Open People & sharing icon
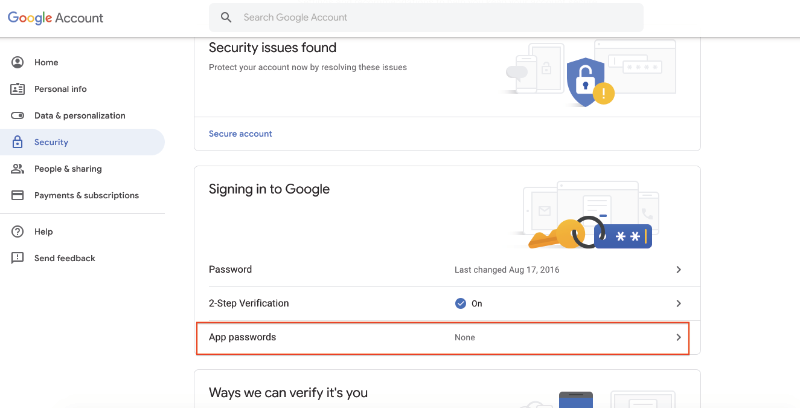The image size is (800, 408). pos(17,169)
